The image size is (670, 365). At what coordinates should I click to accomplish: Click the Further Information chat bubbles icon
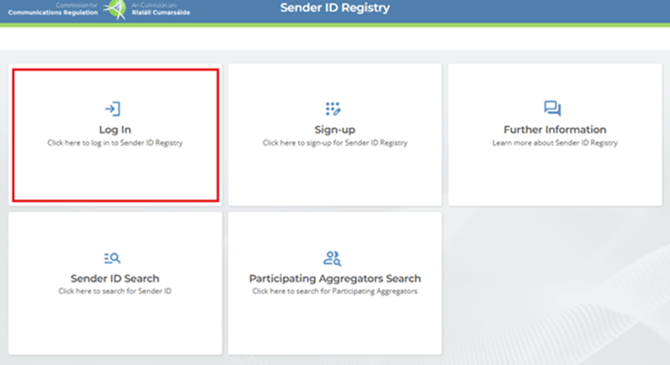pyautogui.click(x=552, y=109)
